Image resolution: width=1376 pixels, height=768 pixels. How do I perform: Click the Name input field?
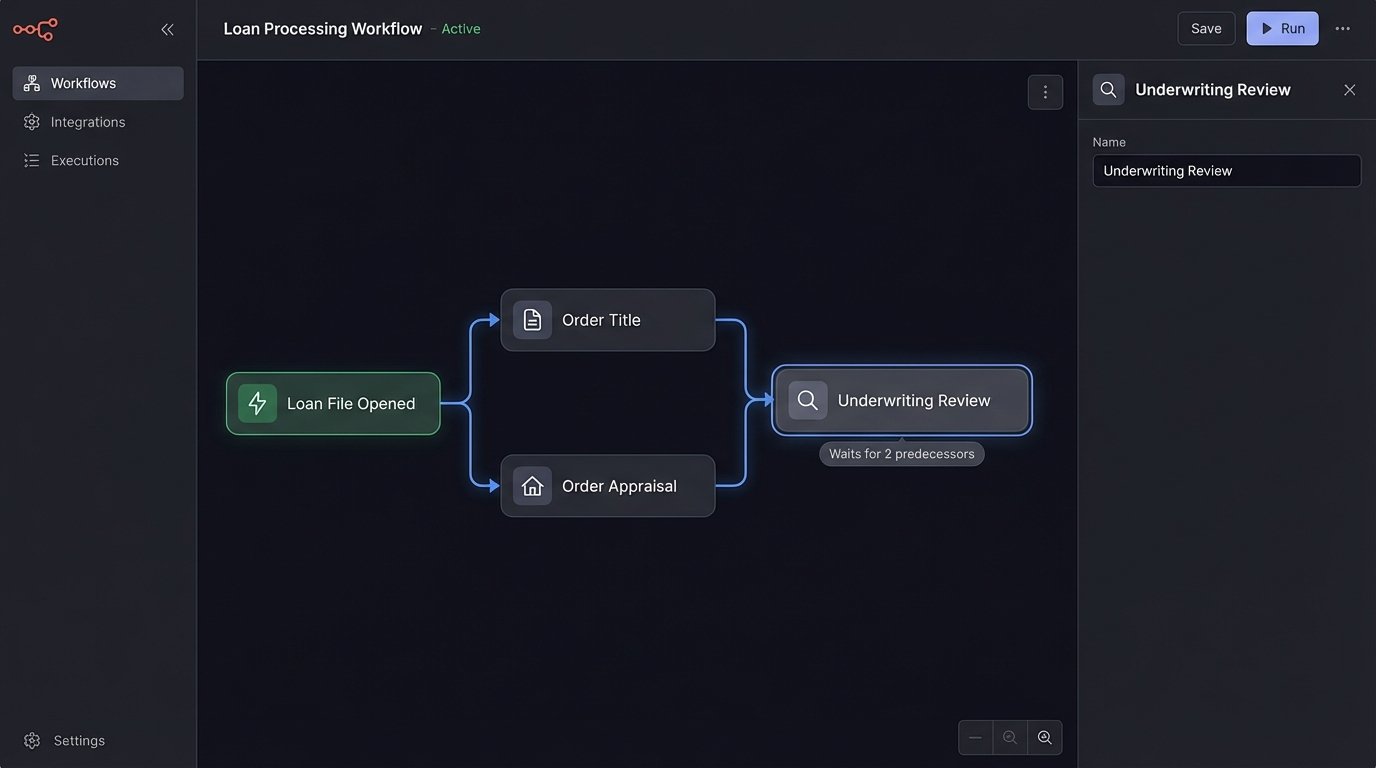pyautogui.click(x=1226, y=170)
